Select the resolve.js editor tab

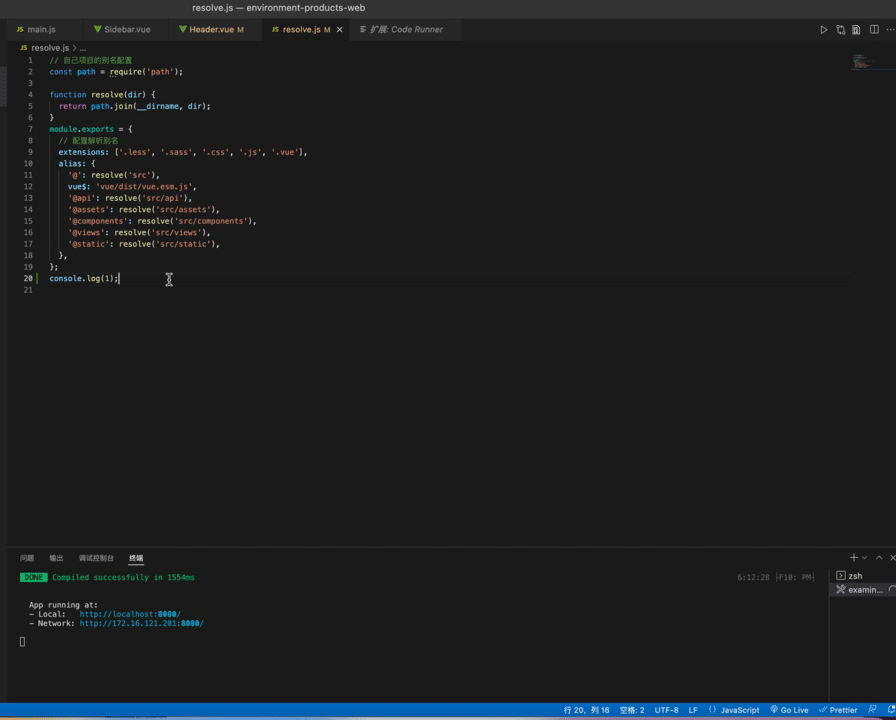(301, 30)
